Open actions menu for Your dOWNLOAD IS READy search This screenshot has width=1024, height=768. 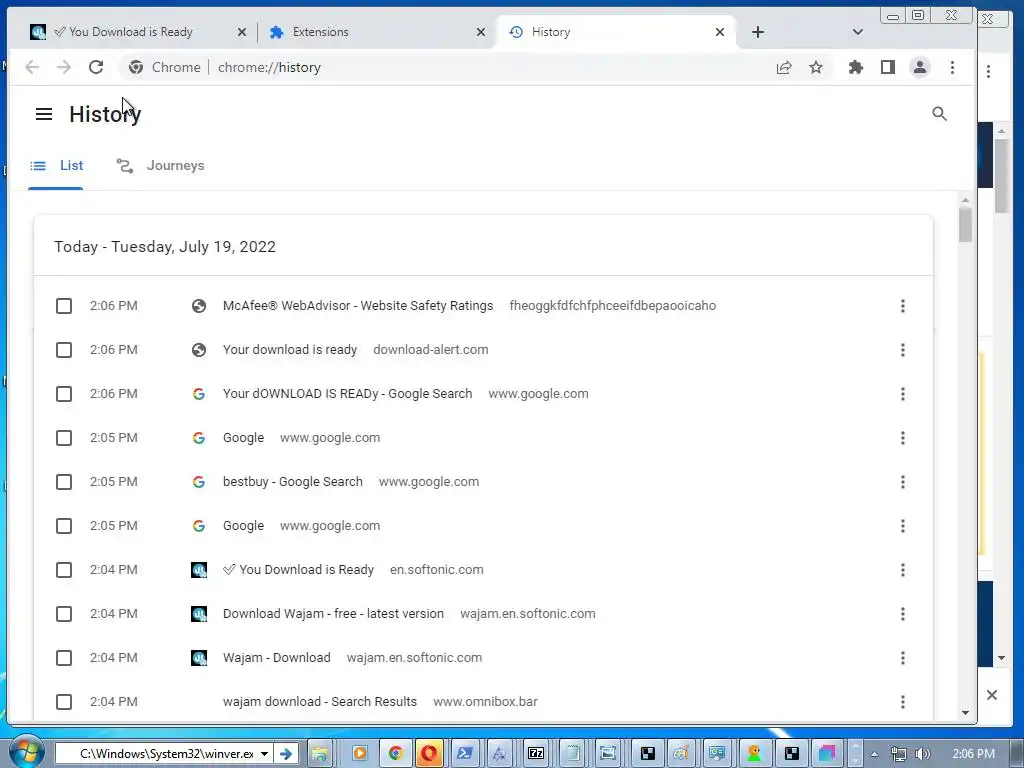pyautogui.click(x=903, y=394)
